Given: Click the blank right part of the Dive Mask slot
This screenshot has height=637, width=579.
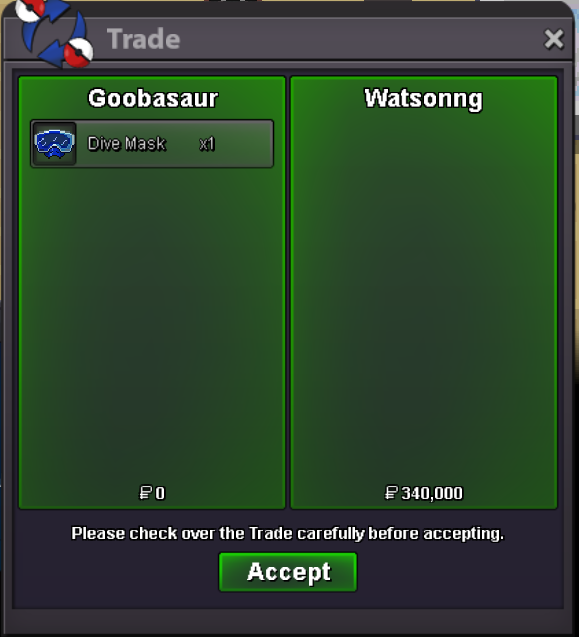Looking at the screenshot, I should (244, 144).
